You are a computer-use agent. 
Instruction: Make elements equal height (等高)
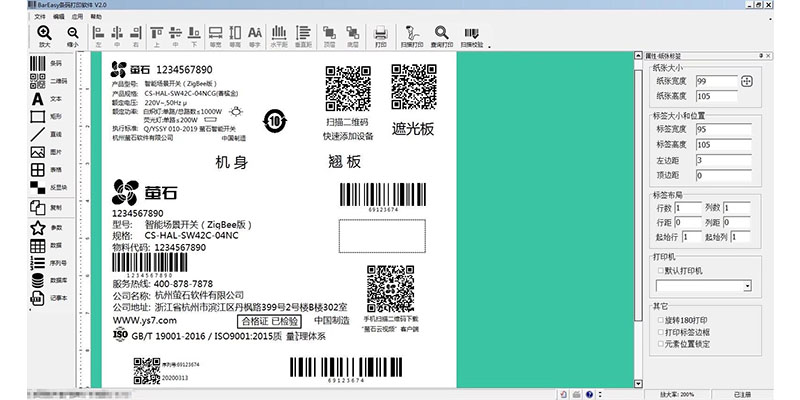(x=235, y=36)
